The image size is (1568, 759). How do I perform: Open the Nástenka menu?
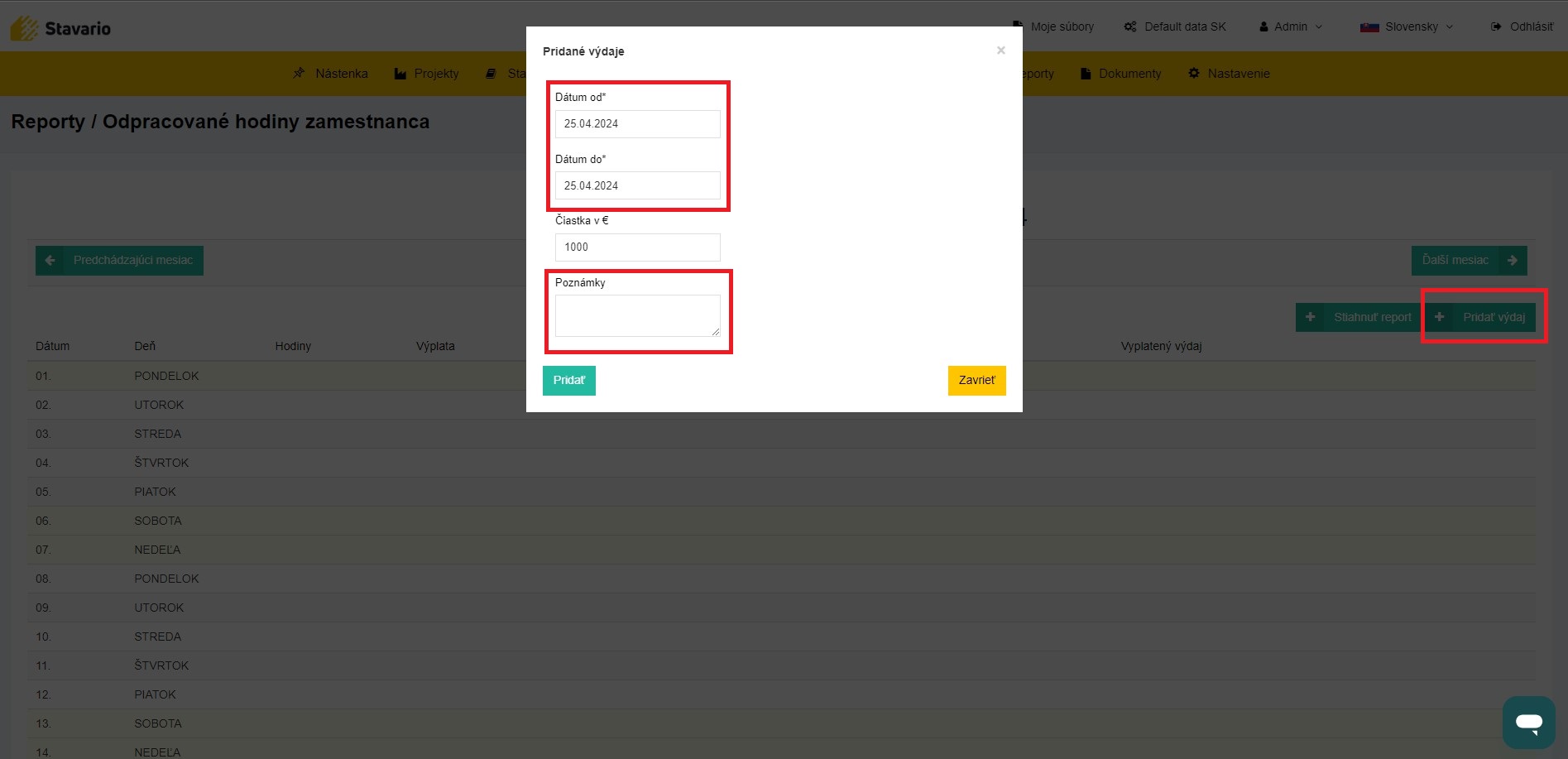click(x=330, y=74)
